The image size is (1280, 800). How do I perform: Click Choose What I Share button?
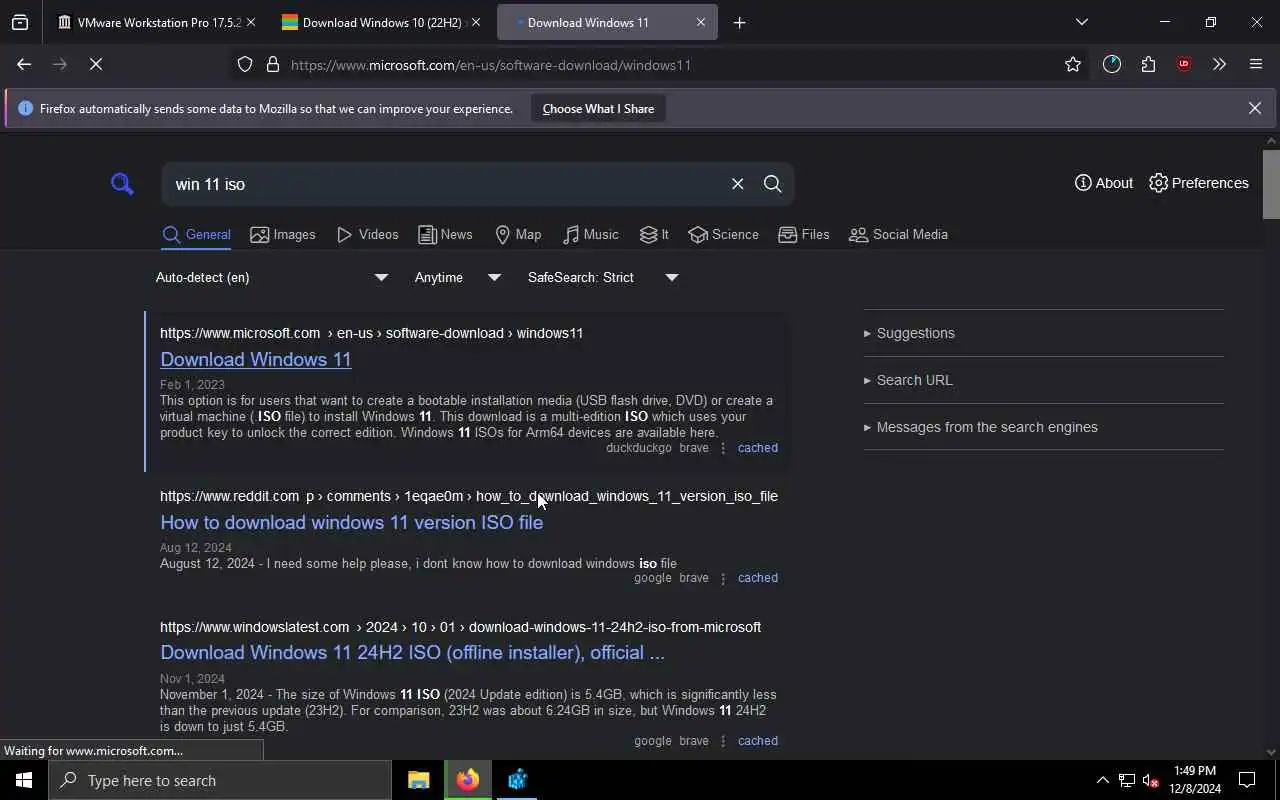tap(598, 108)
